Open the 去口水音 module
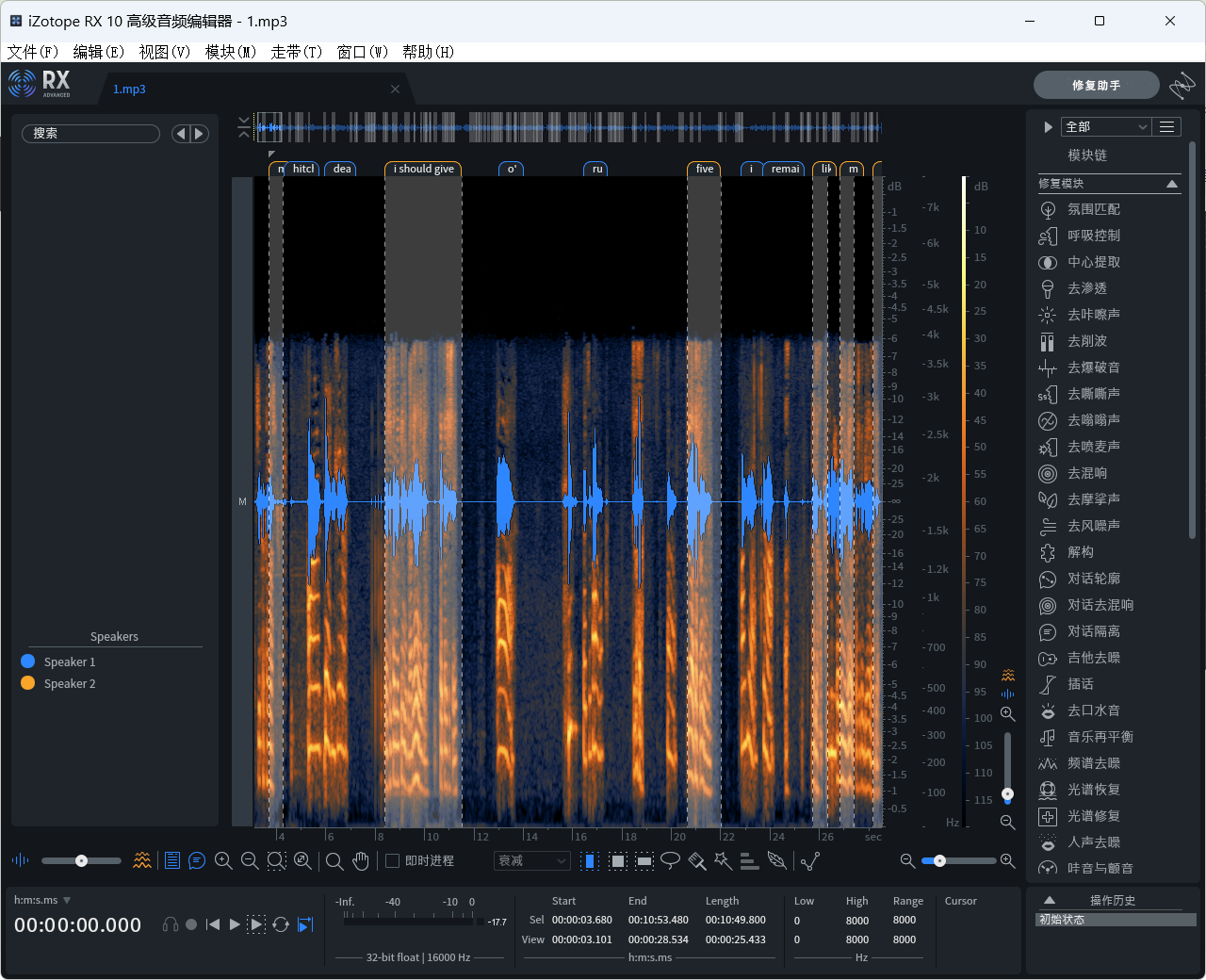This screenshot has height=980, width=1206. point(1093,710)
